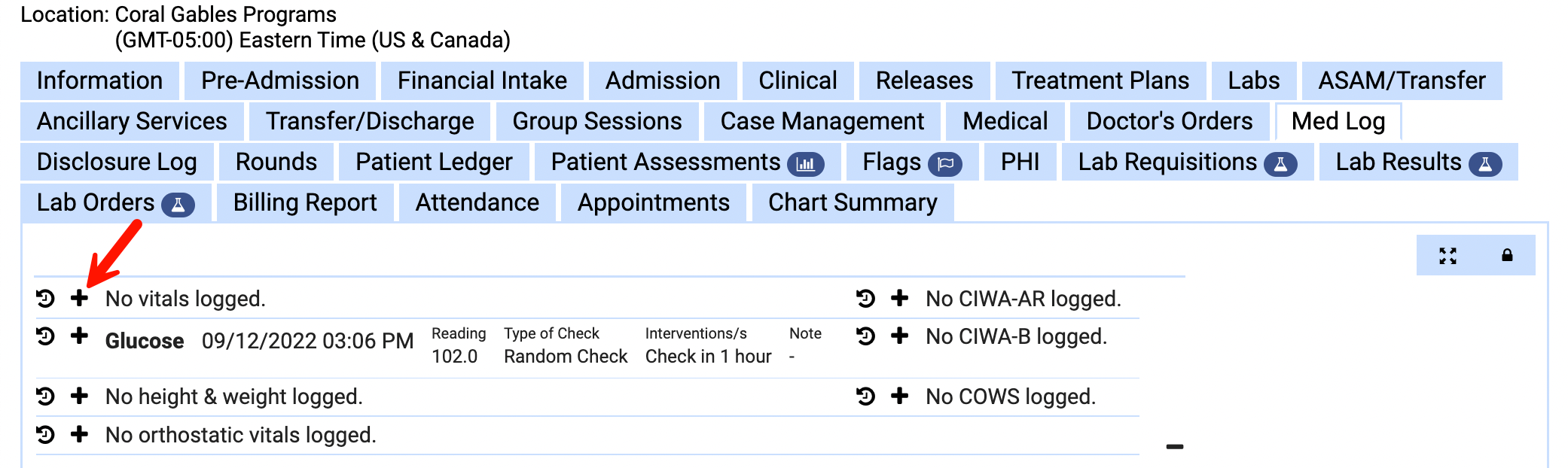Add a COWS assessment entry
The width and height of the screenshot is (1568, 468).
coord(899,396)
